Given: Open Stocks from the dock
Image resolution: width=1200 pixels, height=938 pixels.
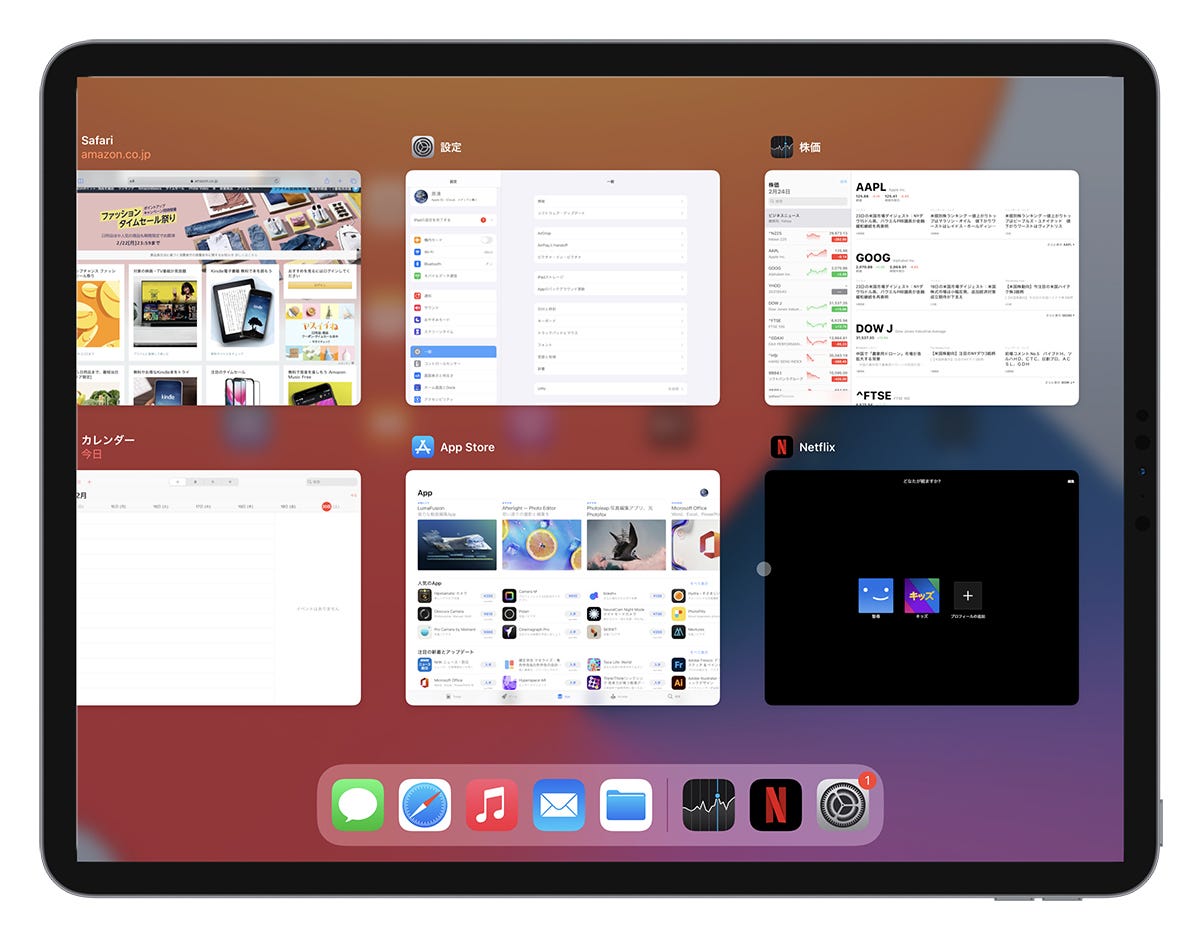Looking at the screenshot, I should point(709,805).
